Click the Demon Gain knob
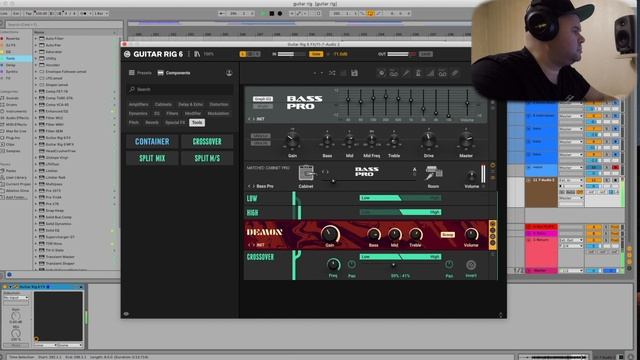This screenshot has width=640, height=360. click(x=330, y=234)
